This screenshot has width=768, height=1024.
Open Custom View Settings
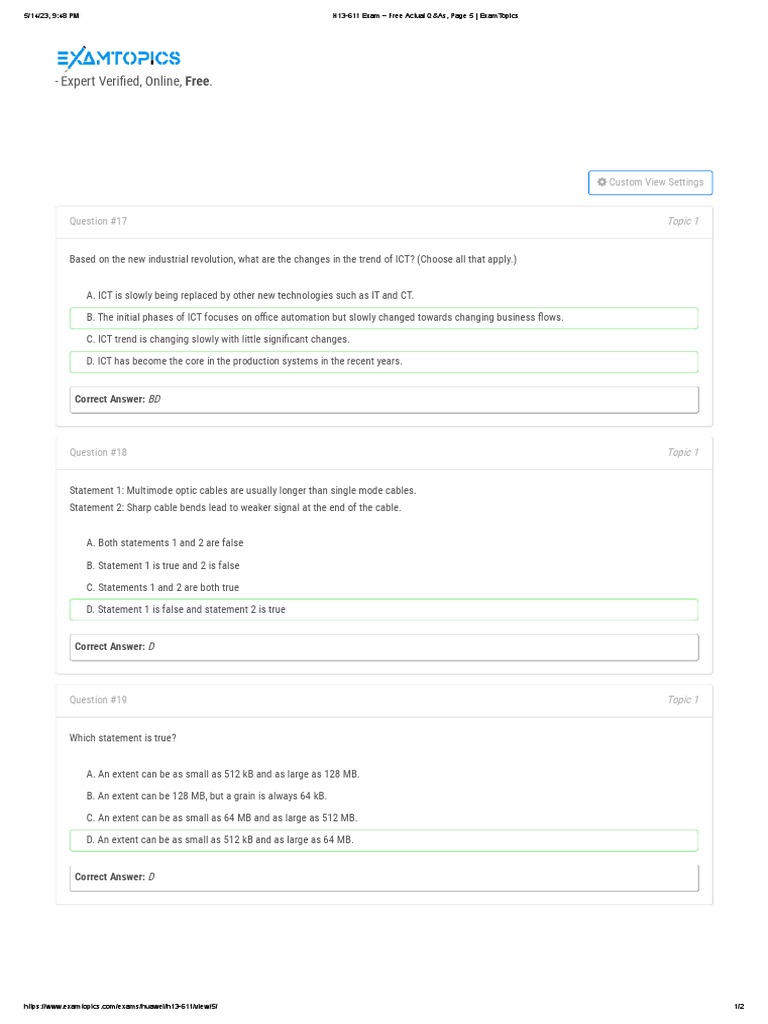(x=651, y=183)
